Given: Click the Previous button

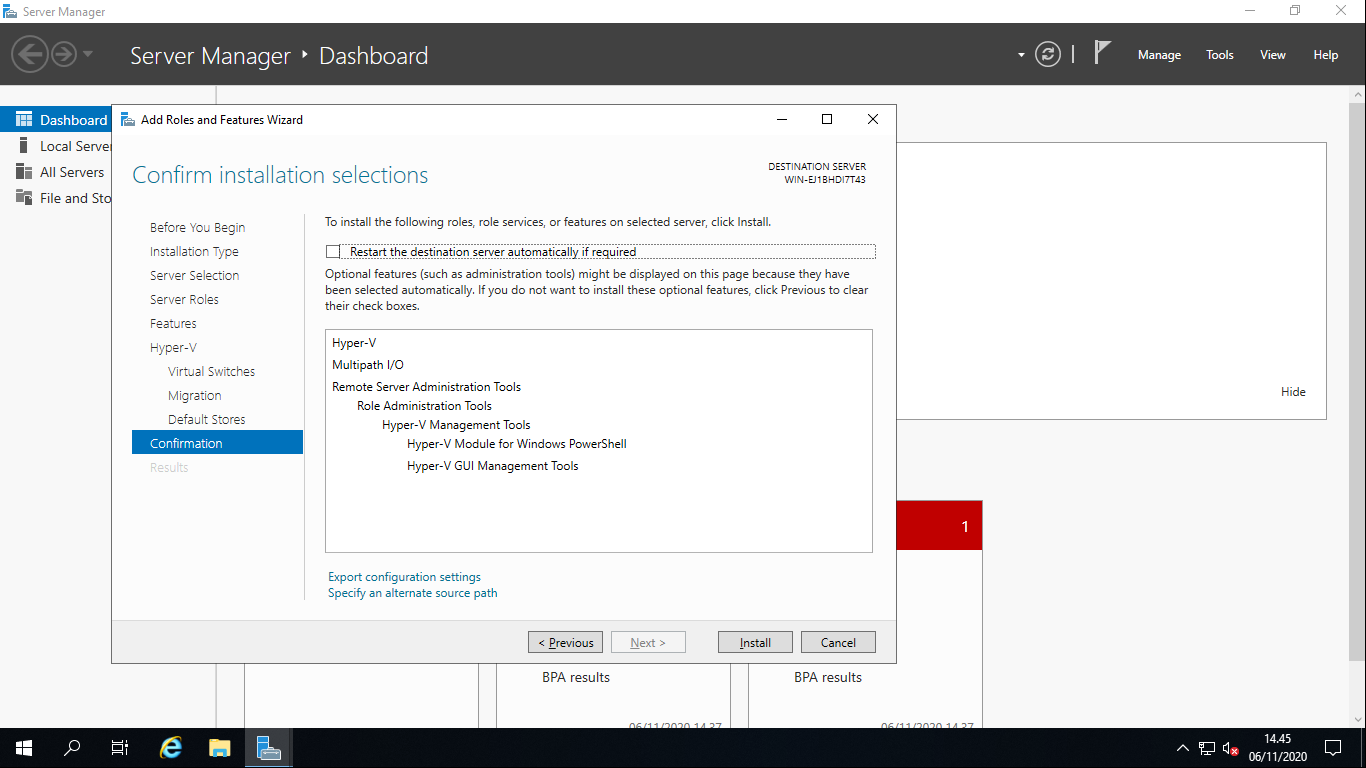Looking at the screenshot, I should tap(565, 643).
